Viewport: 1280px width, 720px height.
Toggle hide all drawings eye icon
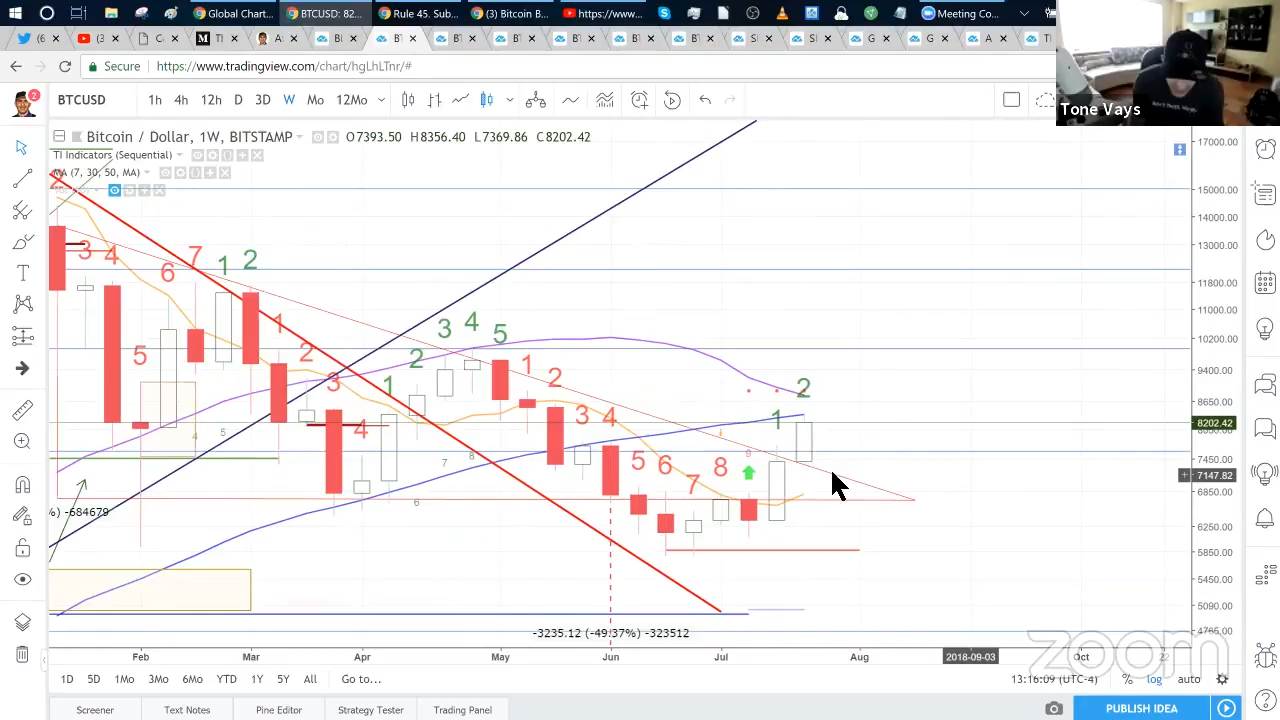(22, 579)
